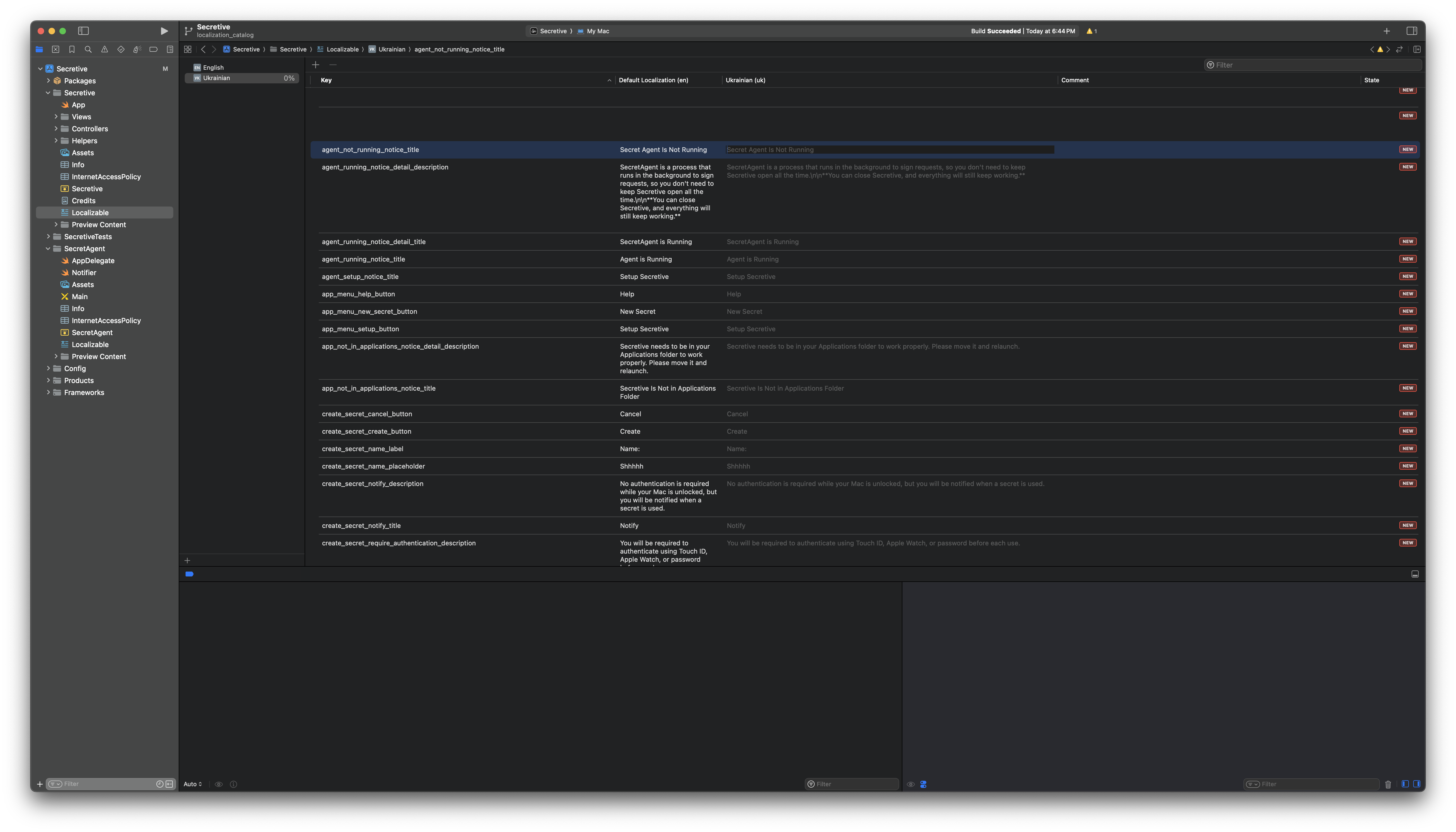Image resolution: width=1456 pixels, height=832 pixels.
Task: Toggle the right inspector panel
Action: (x=1411, y=31)
